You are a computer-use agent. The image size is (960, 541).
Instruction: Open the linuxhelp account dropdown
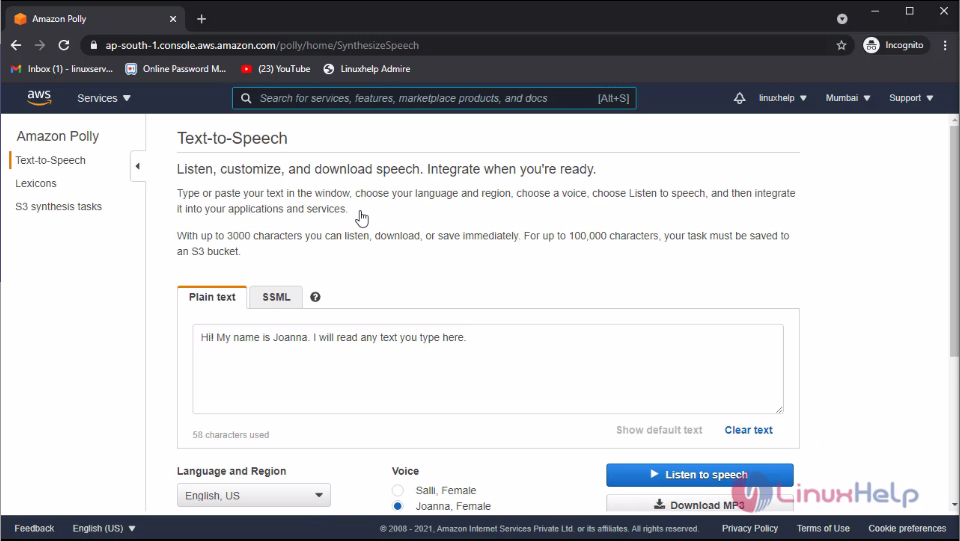pos(782,98)
